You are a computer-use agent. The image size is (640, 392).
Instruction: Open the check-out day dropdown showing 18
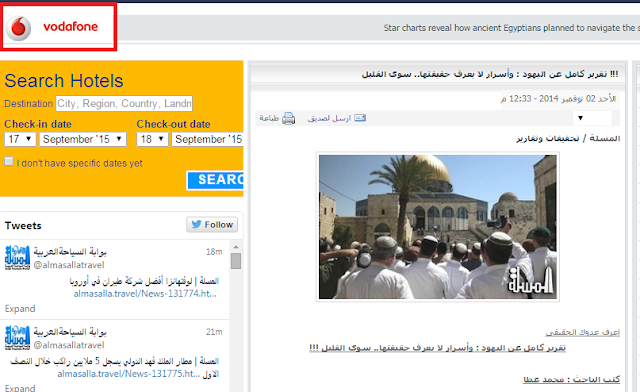152,139
